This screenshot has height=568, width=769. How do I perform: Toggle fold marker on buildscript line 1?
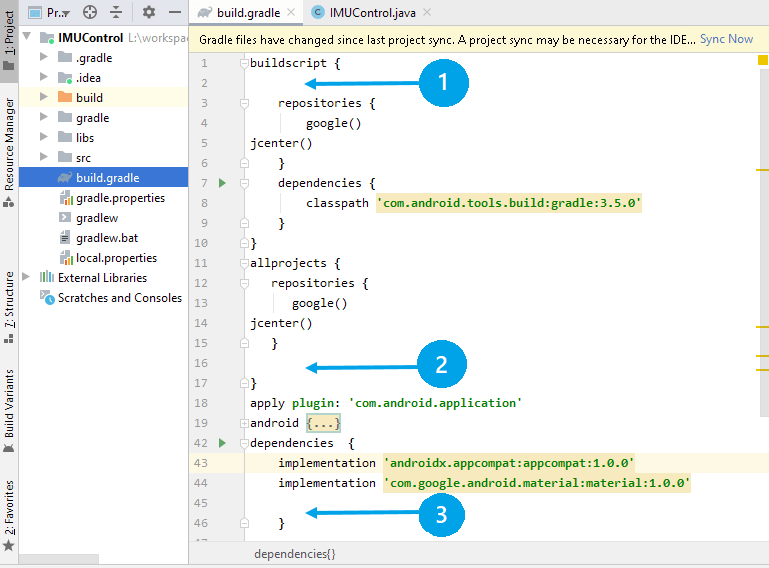pyautogui.click(x=243, y=63)
